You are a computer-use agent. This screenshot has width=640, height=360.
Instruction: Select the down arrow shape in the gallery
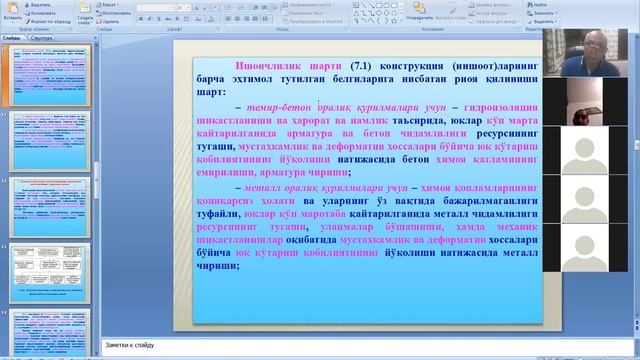coord(387,13)
